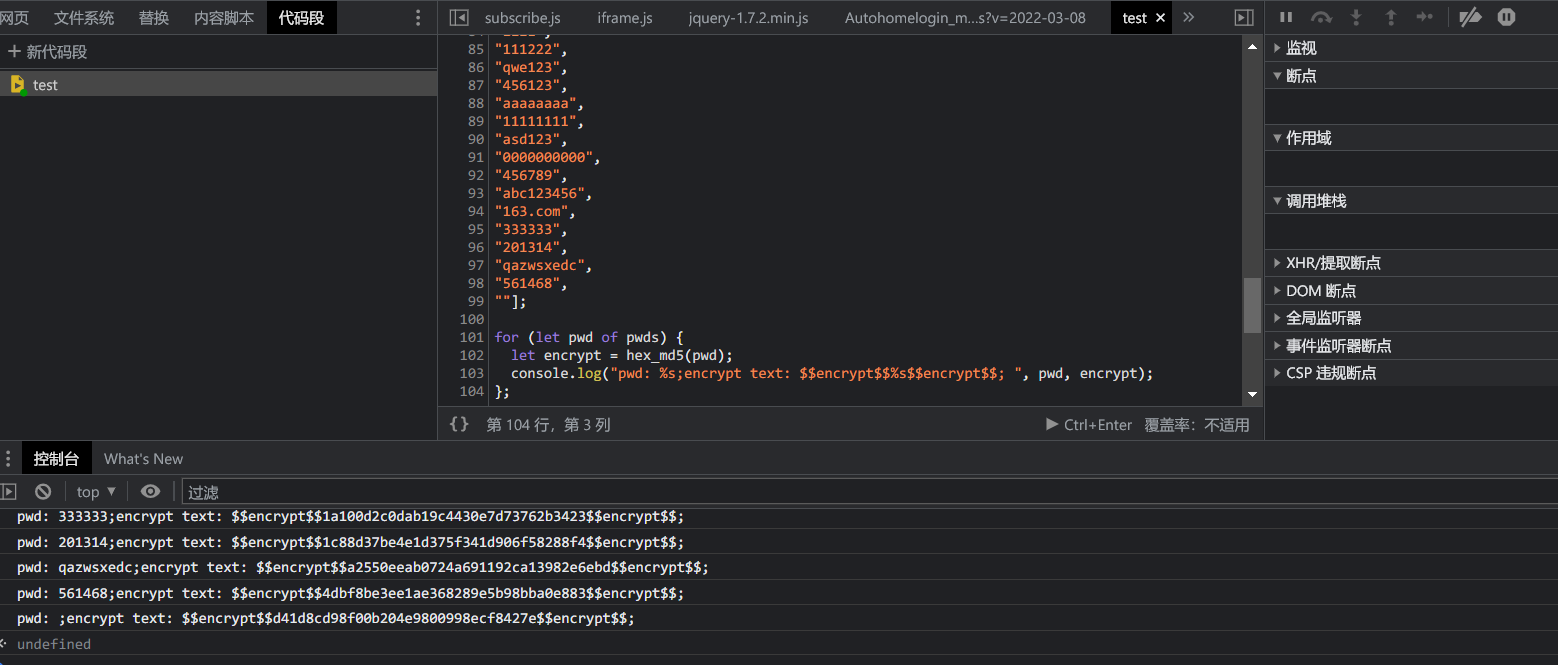This screenshot has height=665, width=1558.
Task: Expand the DOM 断点 section
Action: click(1411, 291)
